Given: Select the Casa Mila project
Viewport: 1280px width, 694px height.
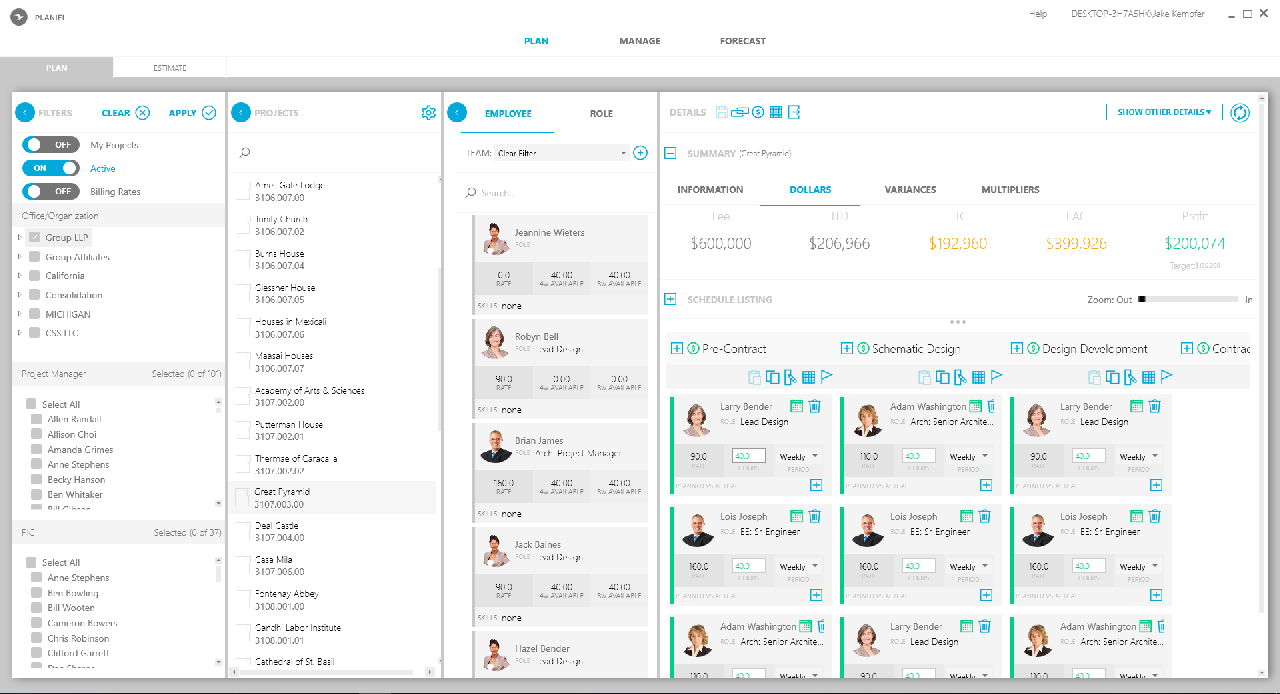Looking at the screenshot, I should coord(333,565).
